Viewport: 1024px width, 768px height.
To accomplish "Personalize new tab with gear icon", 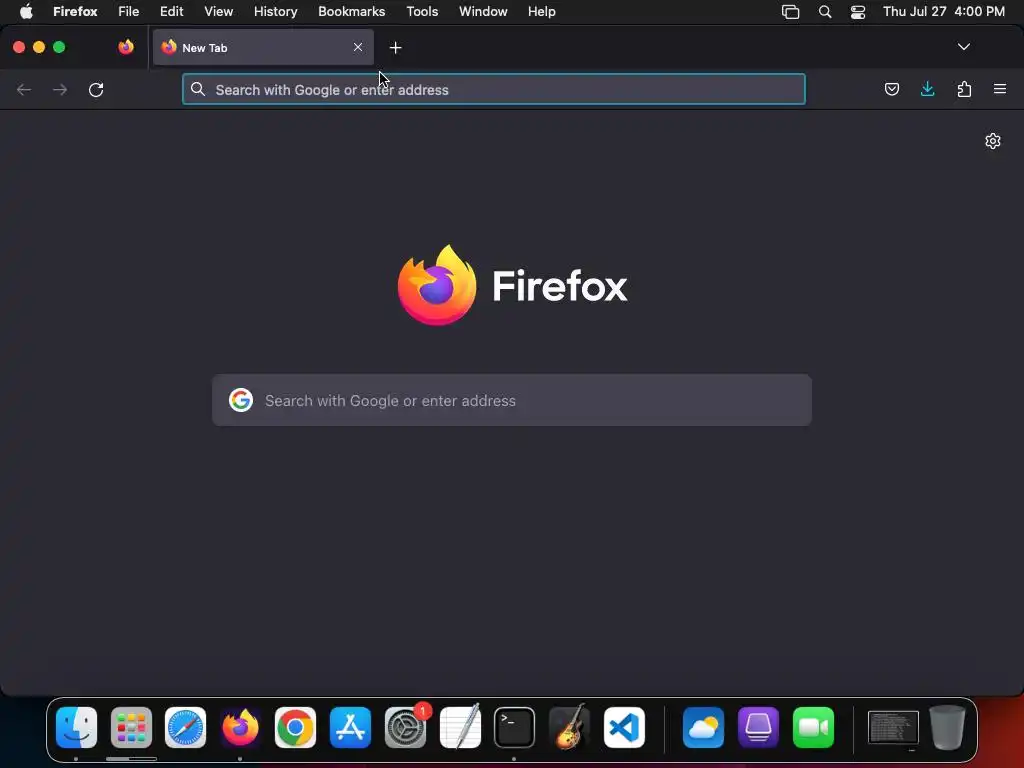I will click(x=993, y=141).
